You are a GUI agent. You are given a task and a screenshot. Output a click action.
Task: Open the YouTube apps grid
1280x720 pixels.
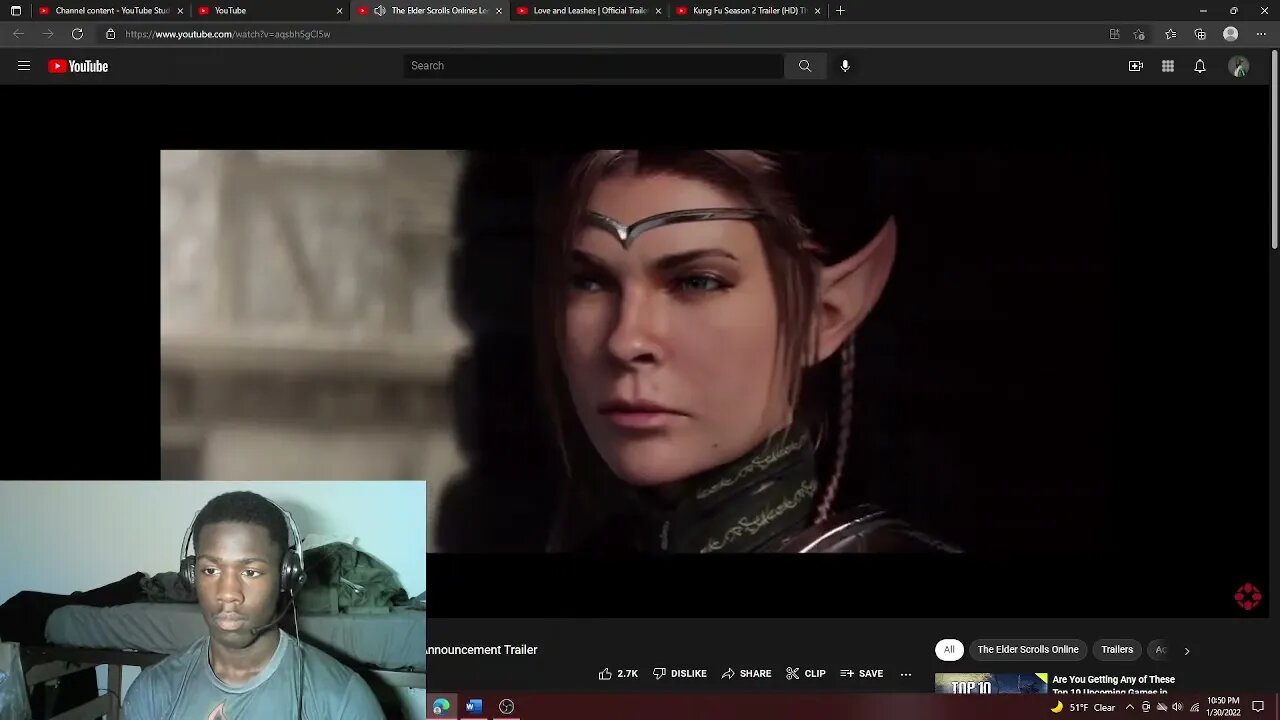tap(1168, 66)
